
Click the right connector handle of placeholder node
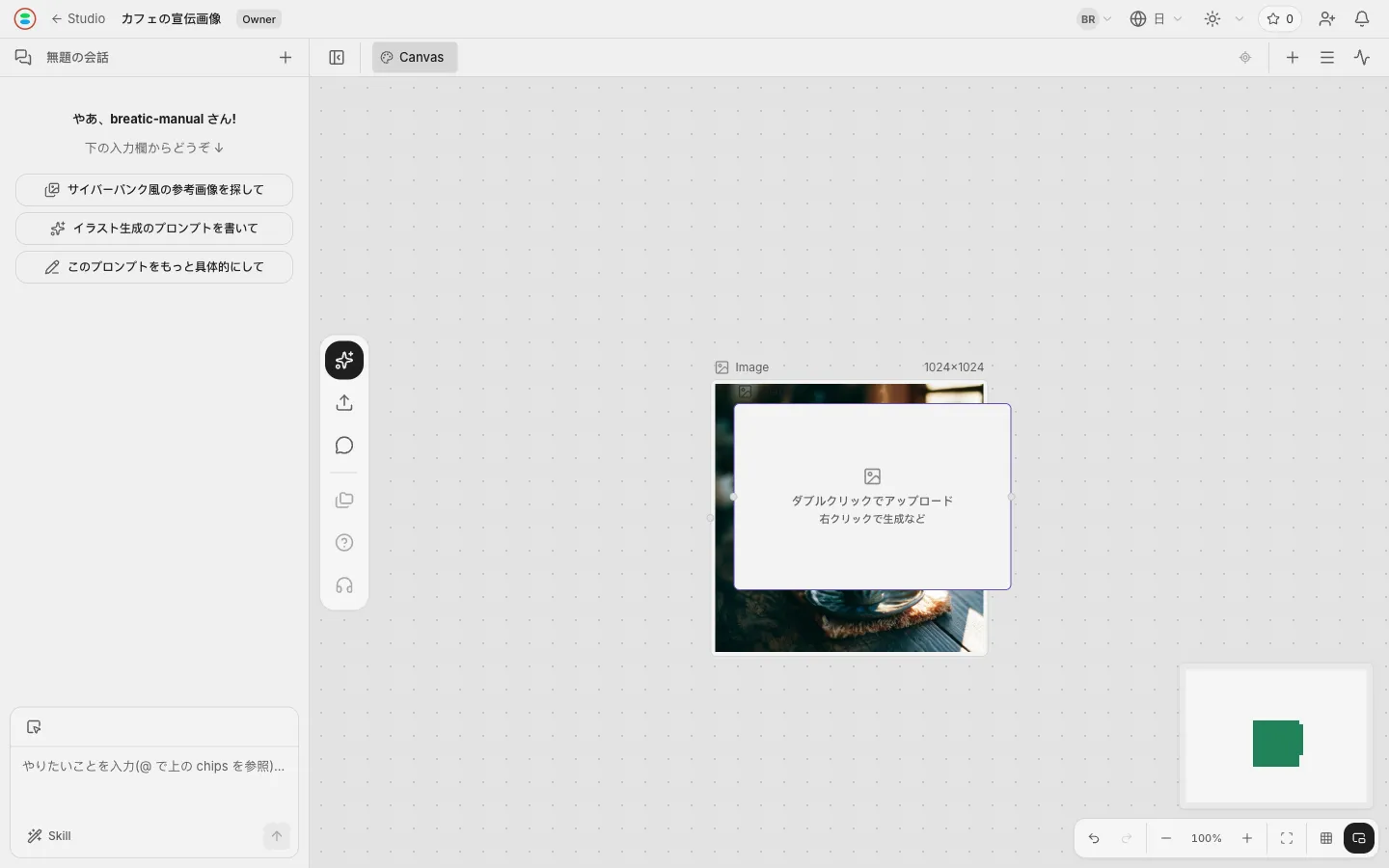[x=1011, y=497]
